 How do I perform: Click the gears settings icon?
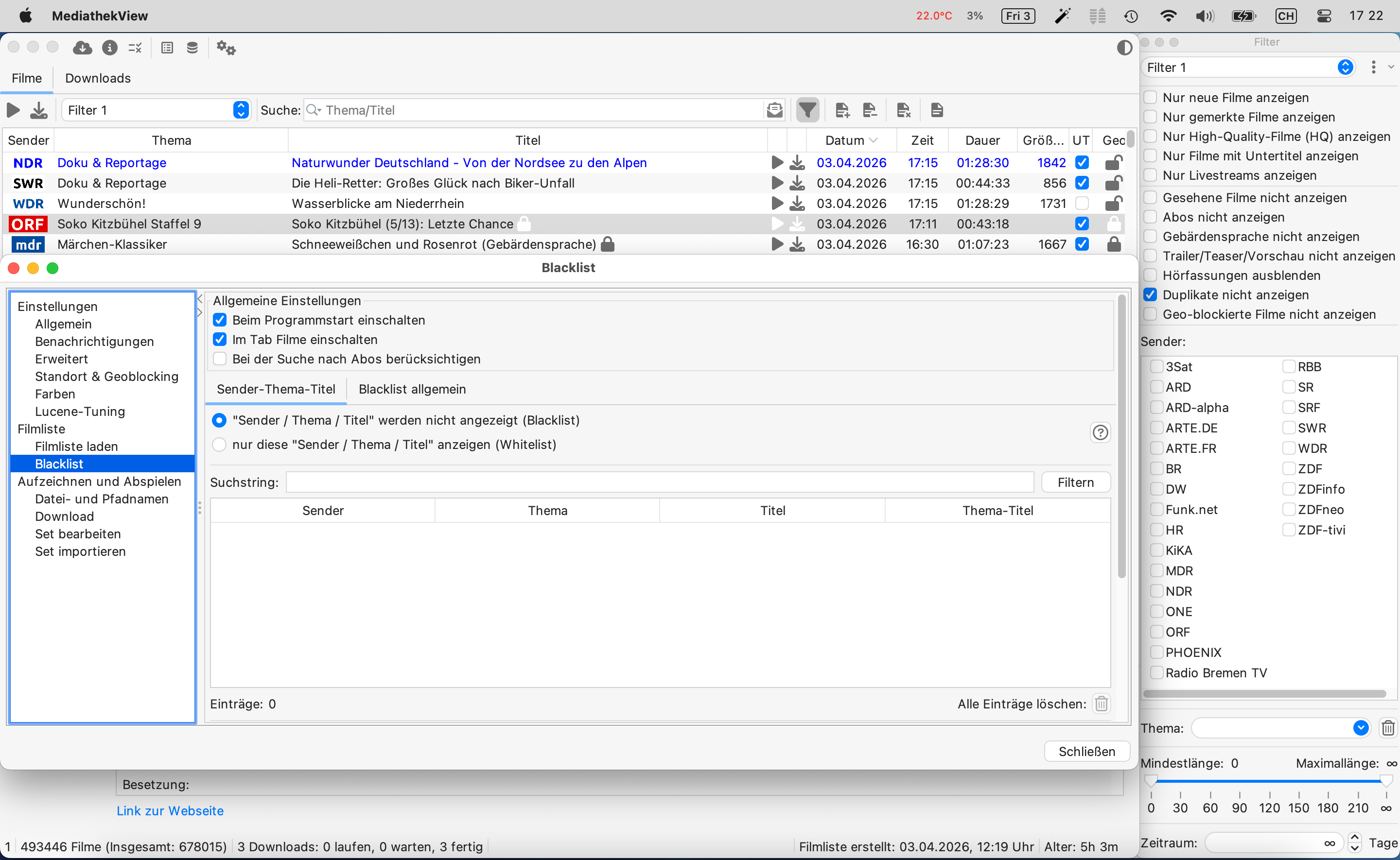226,48
